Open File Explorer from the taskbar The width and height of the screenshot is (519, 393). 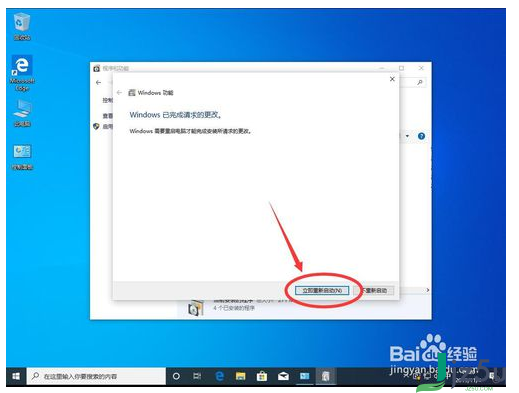[240, 376]
